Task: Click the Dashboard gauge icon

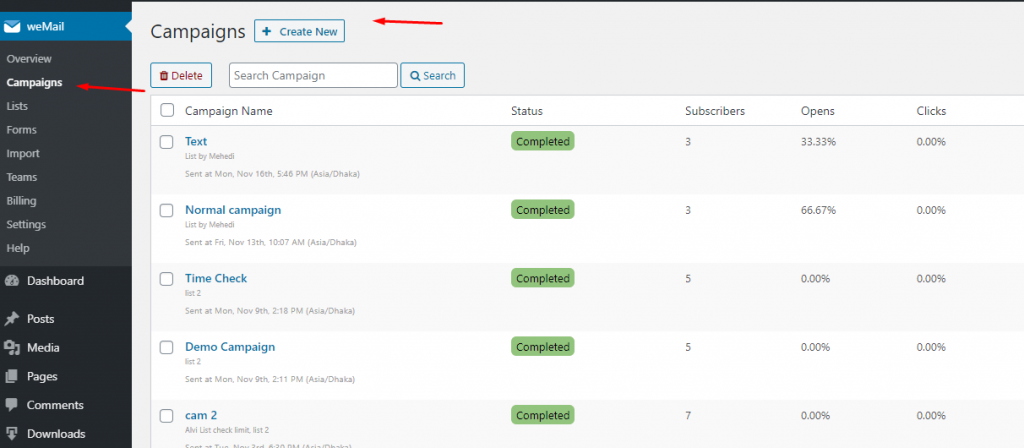Action: [x=12, y=281]
